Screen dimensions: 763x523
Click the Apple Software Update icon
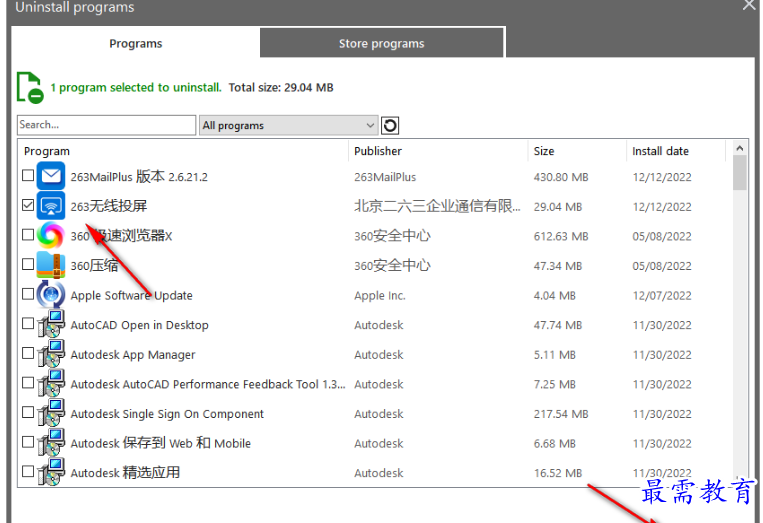tap(51, 295)
